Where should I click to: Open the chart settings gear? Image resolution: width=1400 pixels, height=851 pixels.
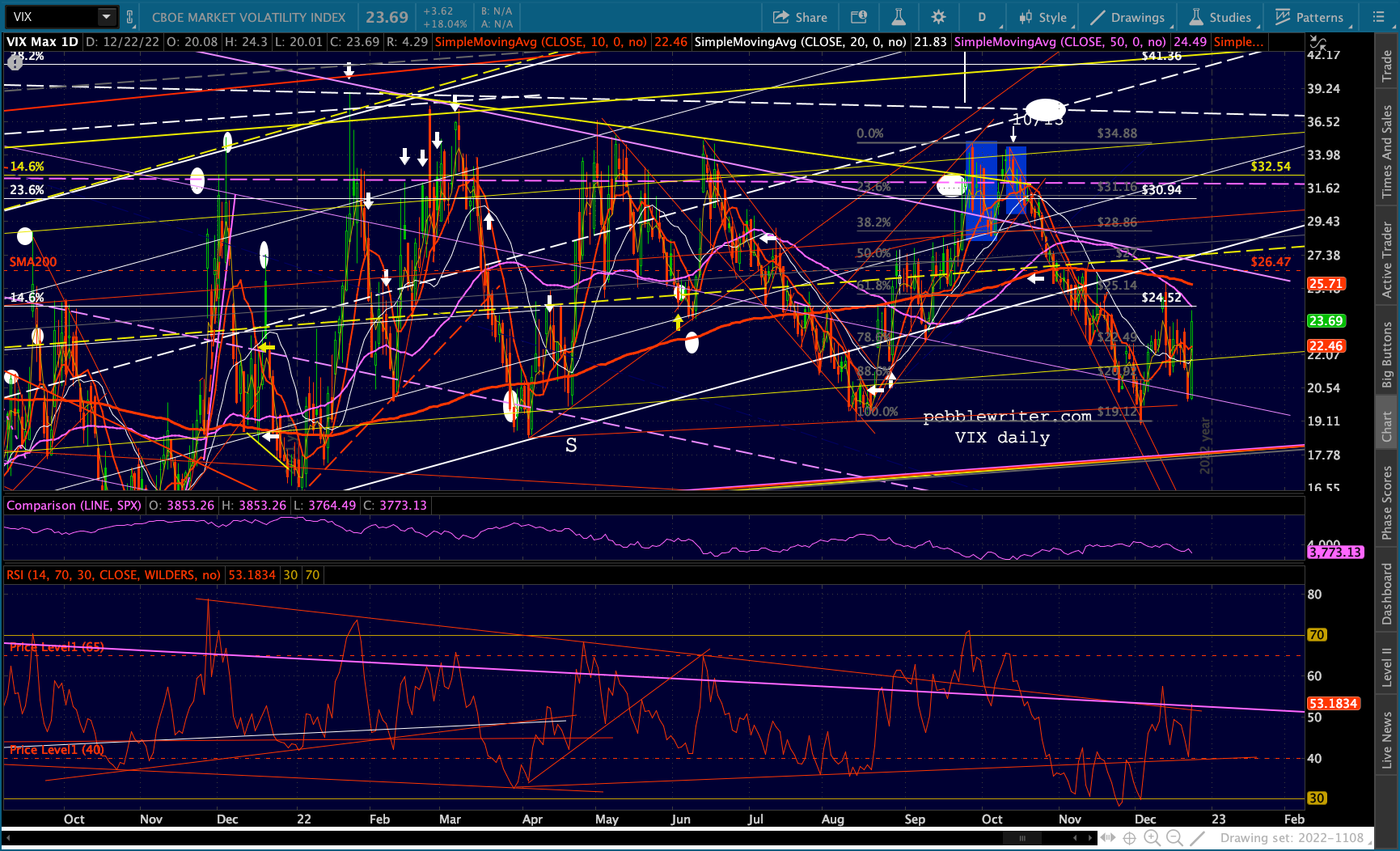tap(938, 17)
